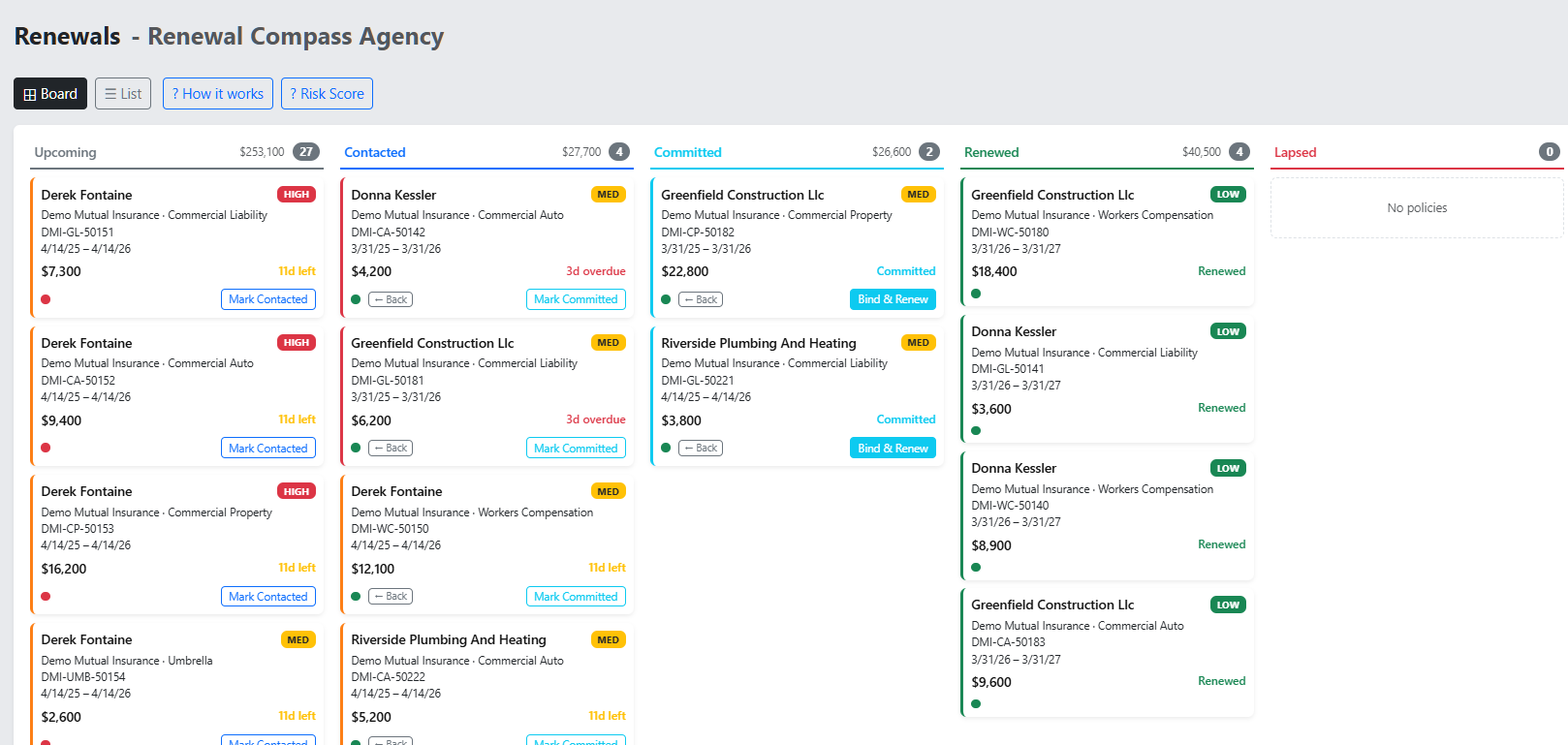Move policy DMI-WC-50150 back a stage

[x=391, y=596]
